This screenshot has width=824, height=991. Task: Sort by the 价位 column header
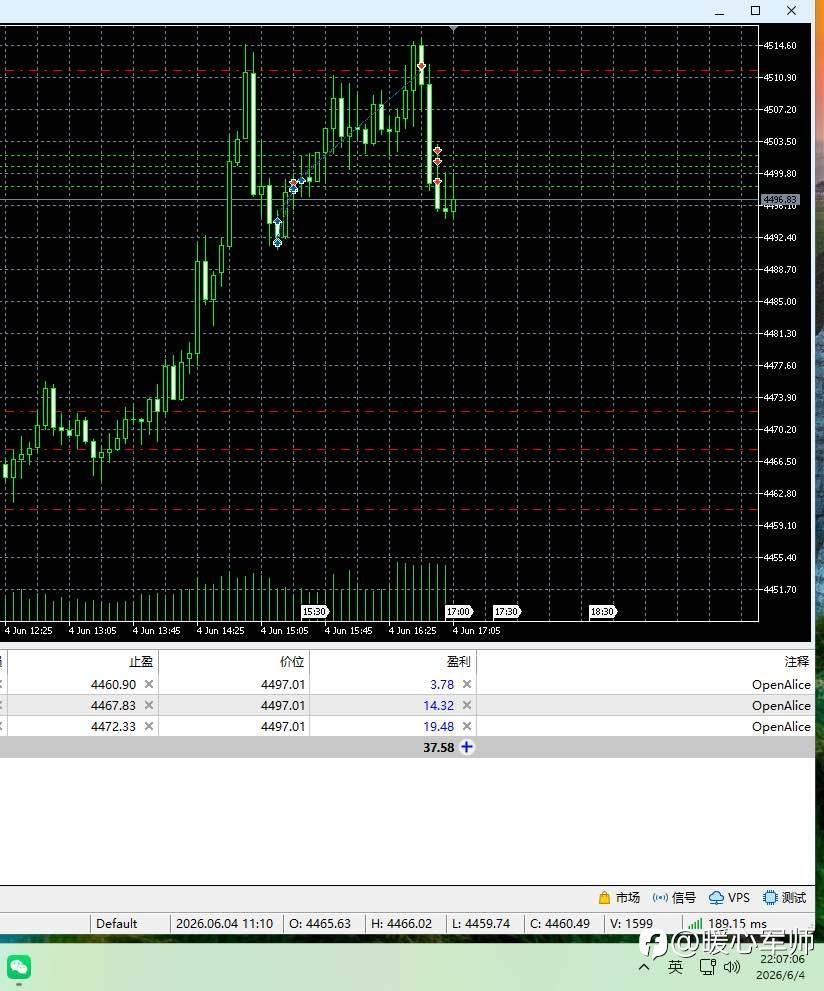click(292, 662)
